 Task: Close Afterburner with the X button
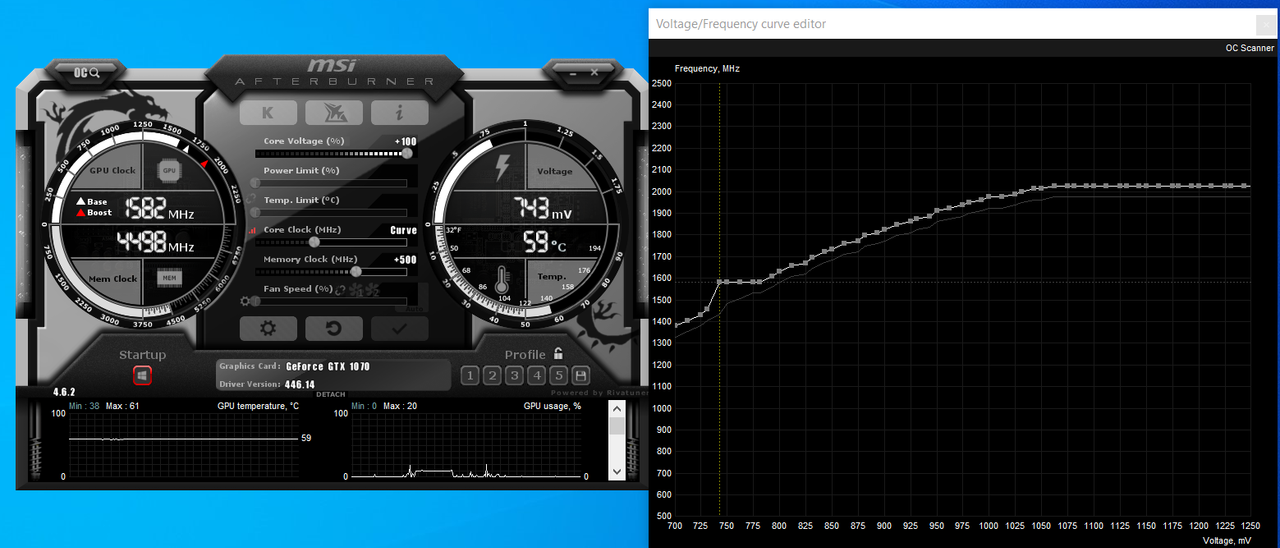click(x=594, y=72)
